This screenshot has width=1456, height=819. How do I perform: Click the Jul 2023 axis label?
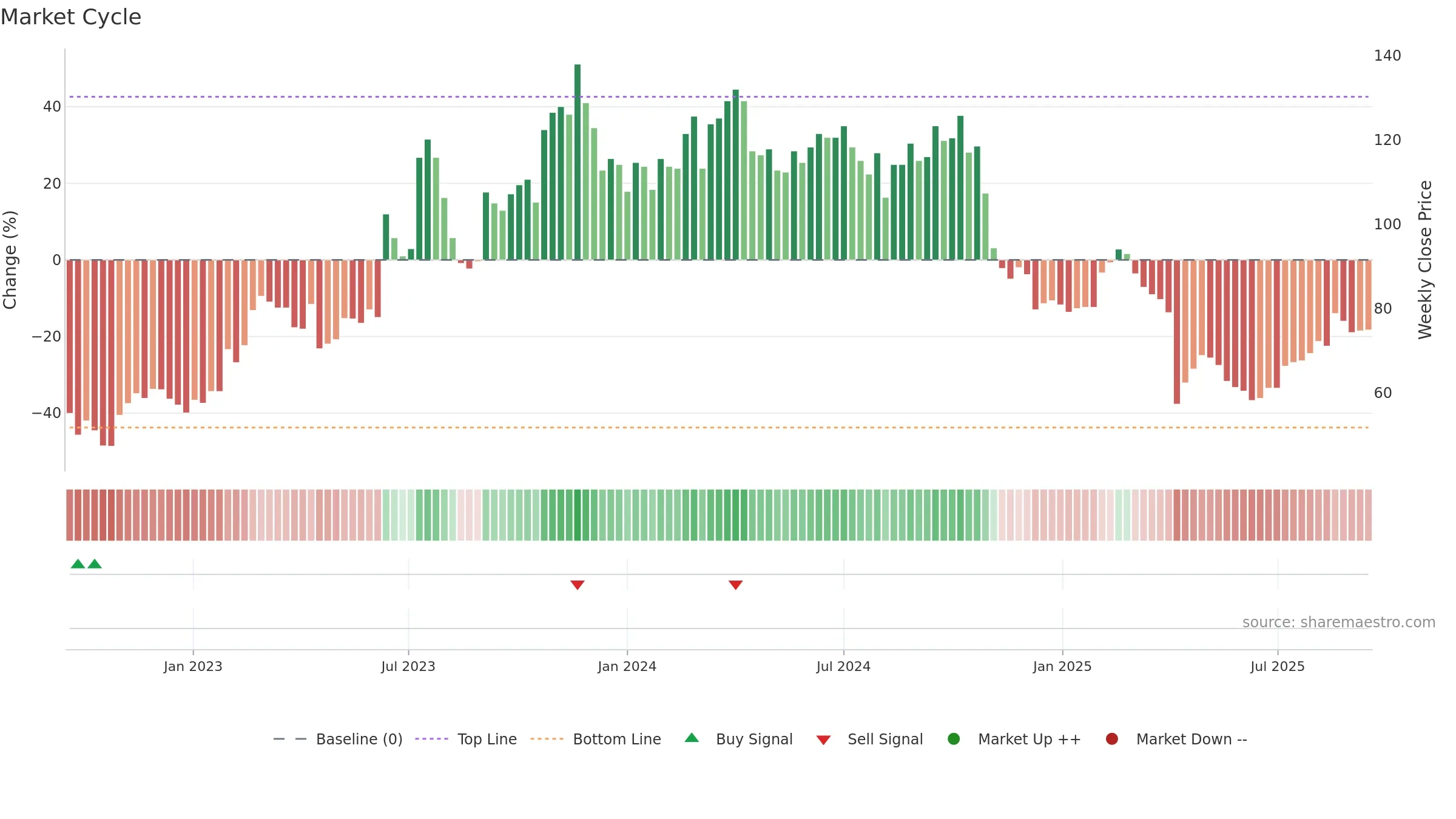point(408,666)
